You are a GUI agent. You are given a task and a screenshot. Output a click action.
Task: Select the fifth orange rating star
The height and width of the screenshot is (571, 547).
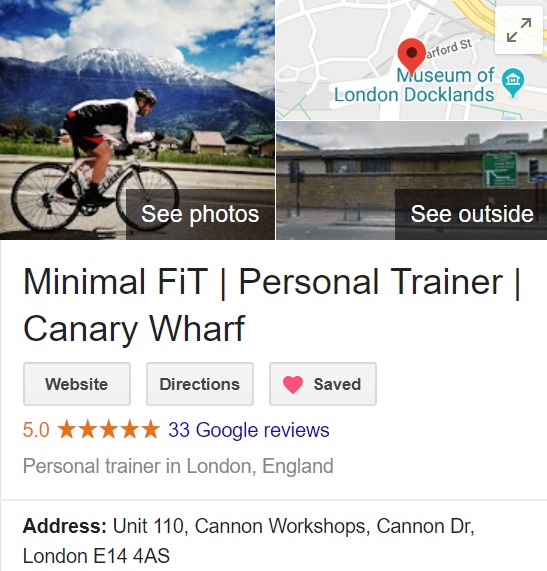coord(151,429)
